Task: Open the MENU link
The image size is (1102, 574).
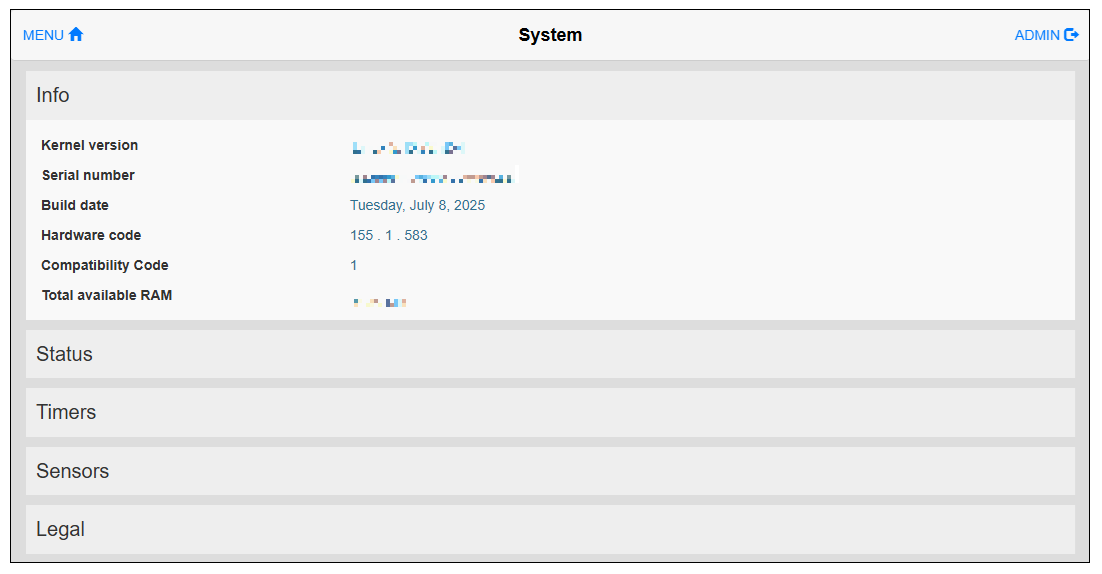Action: tap(43, 35)
